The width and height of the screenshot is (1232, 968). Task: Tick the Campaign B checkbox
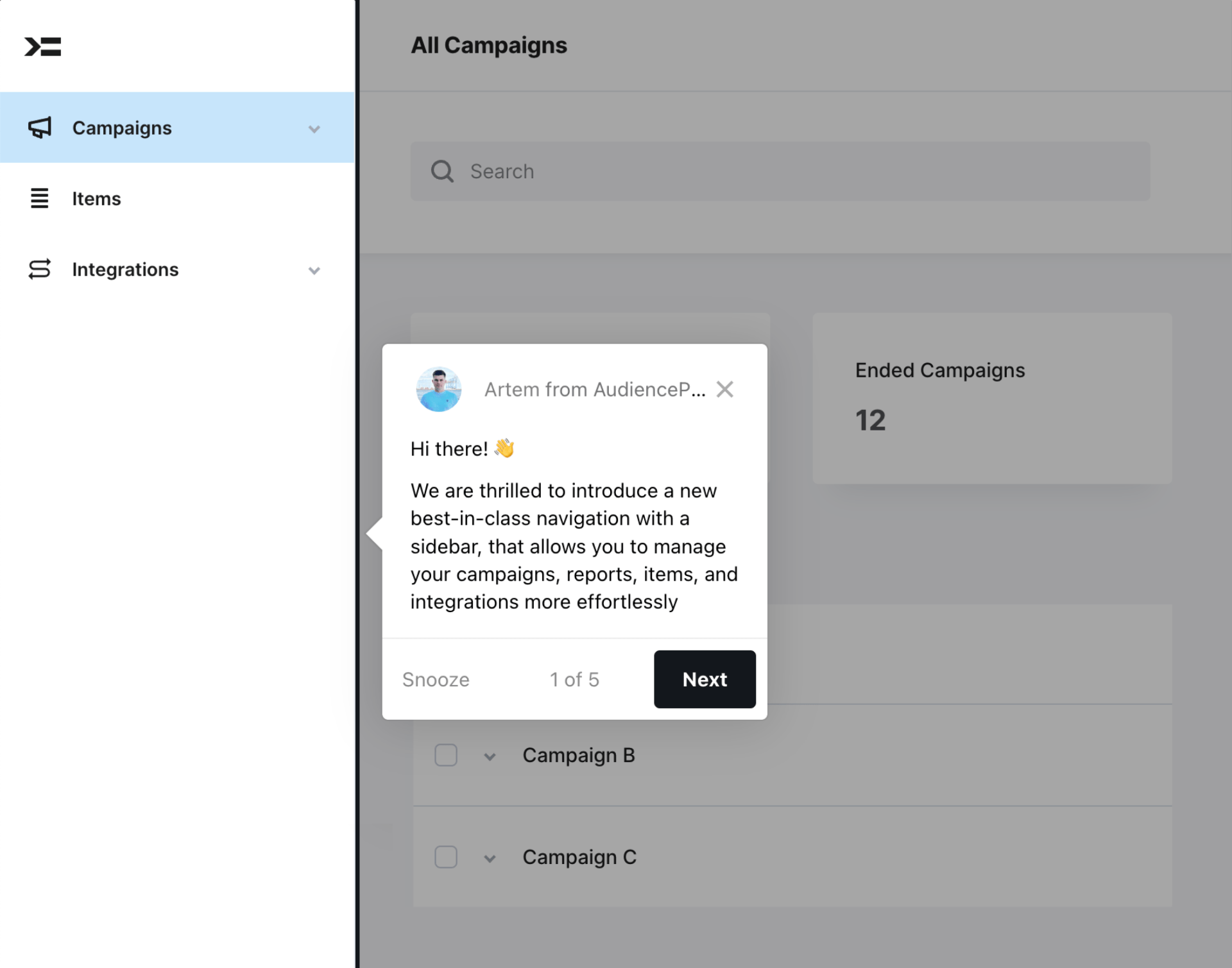pos(446,755)
